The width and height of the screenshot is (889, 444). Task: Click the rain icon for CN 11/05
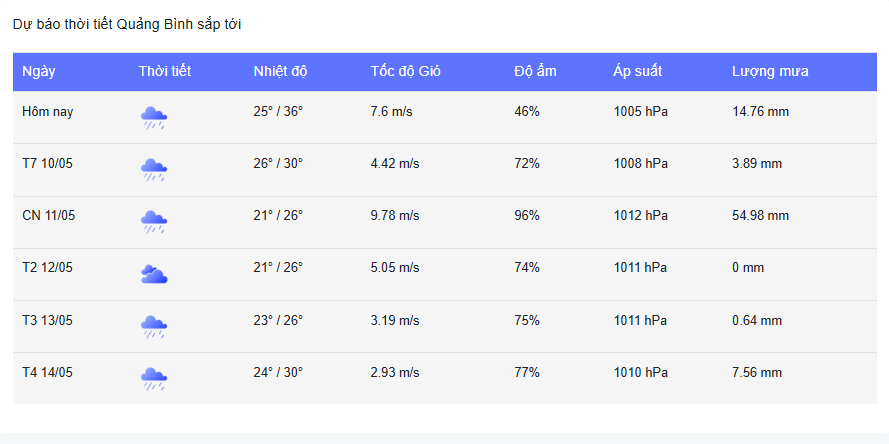(x=154, y=222)
